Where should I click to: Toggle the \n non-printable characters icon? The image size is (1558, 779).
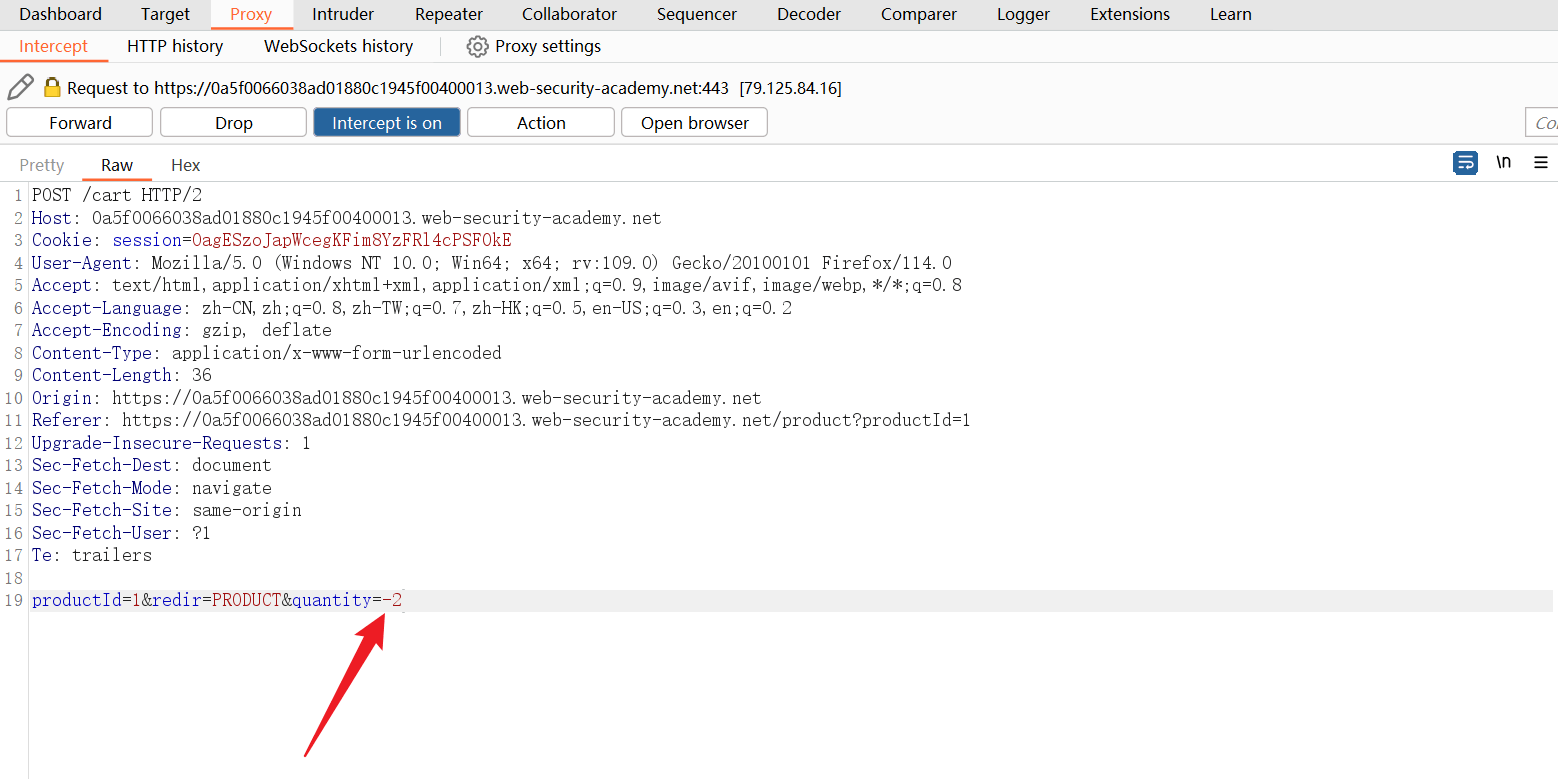click(x=1503, y=163)
